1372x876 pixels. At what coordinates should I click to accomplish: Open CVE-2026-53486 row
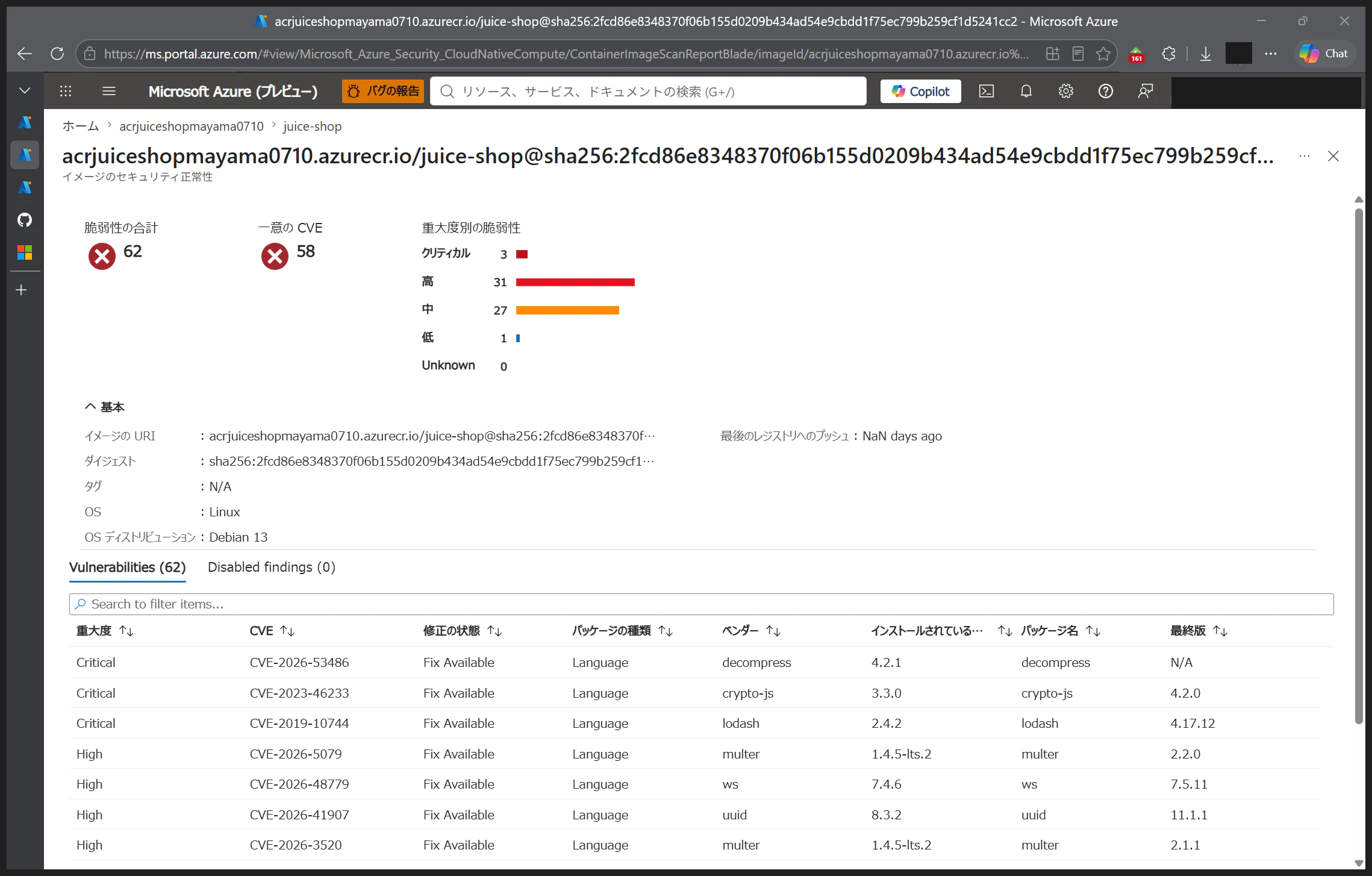696,662
